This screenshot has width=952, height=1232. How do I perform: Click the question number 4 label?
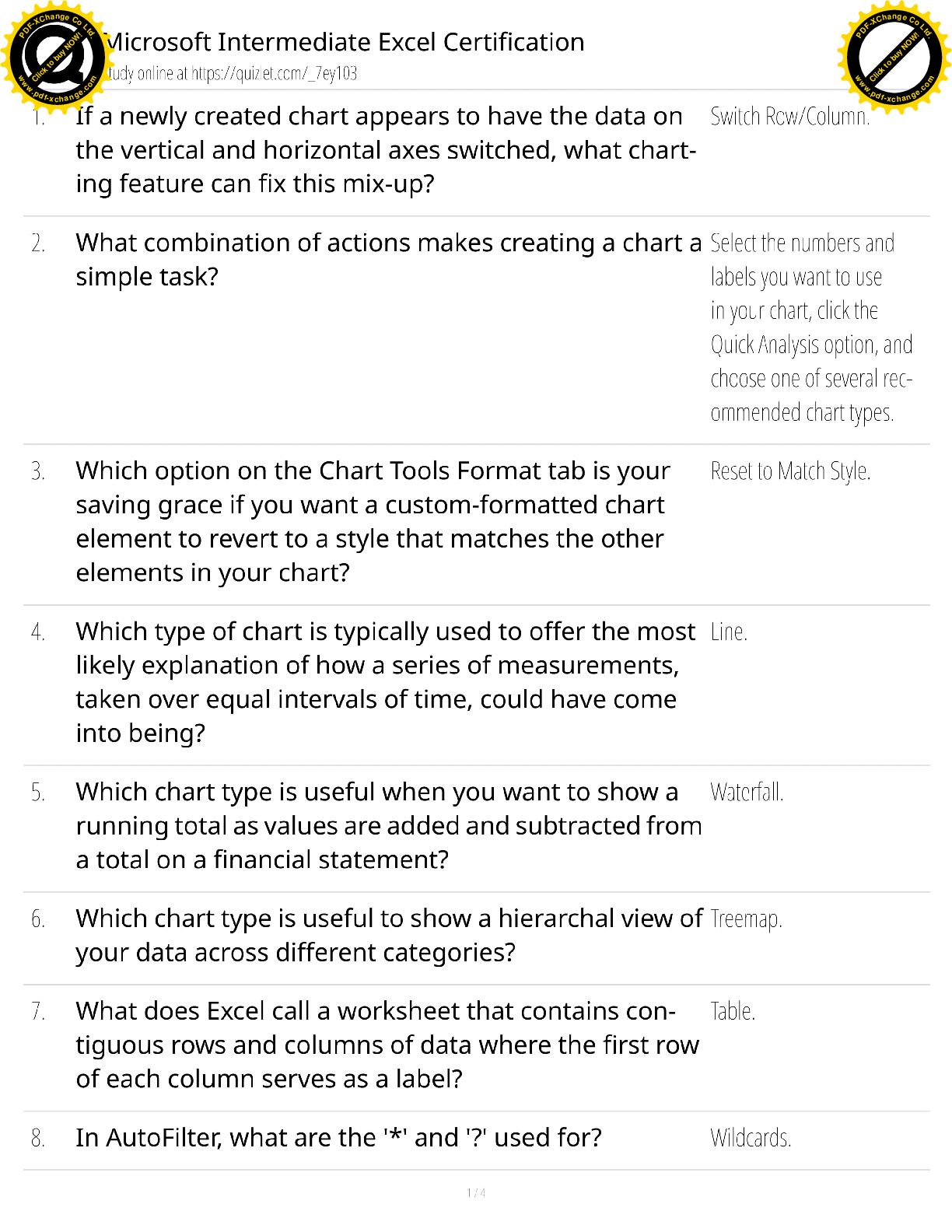tap(38, 632)
